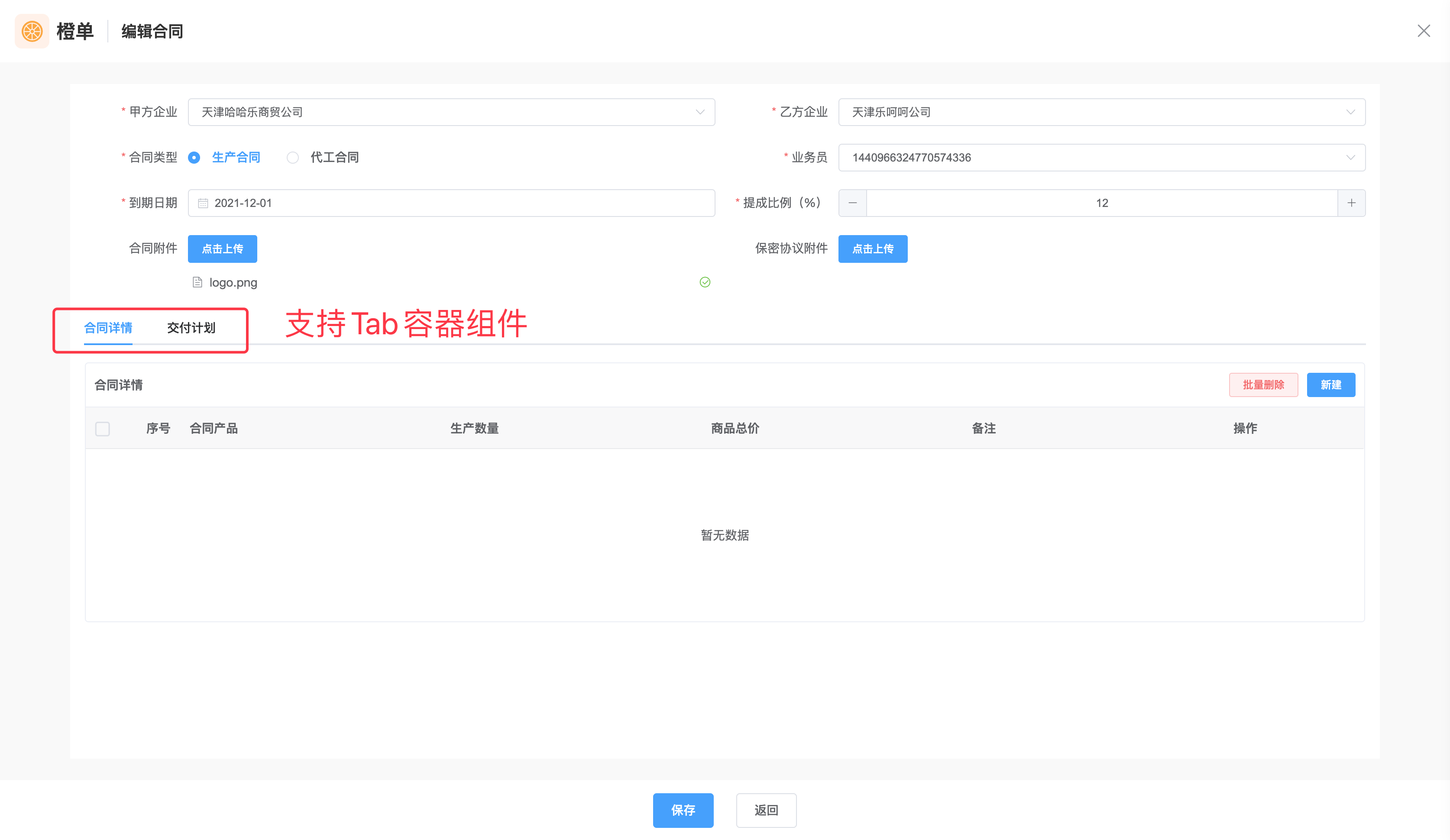The height and width of the screenshot is (840, 1450).
Task: Check the select-all checkbox in table header
Action: (x=102, y=429)
